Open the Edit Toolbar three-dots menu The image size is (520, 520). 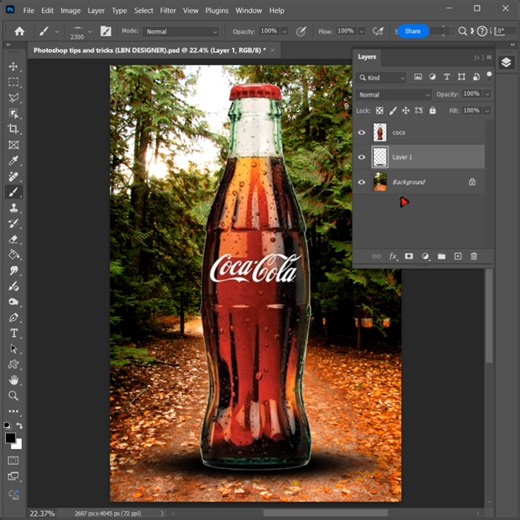[x=13, y=411]
